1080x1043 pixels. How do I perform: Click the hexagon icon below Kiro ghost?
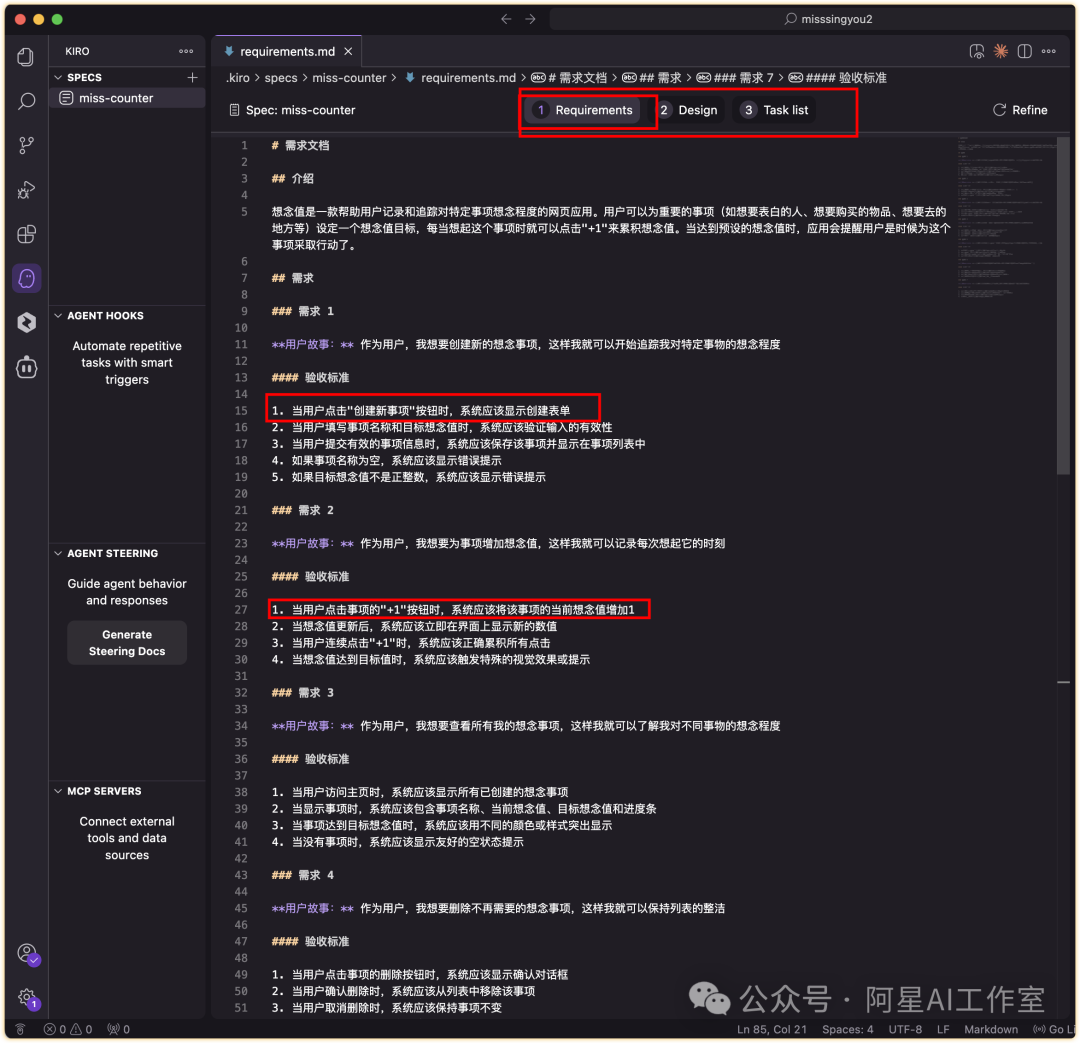[x=26, y=322]
